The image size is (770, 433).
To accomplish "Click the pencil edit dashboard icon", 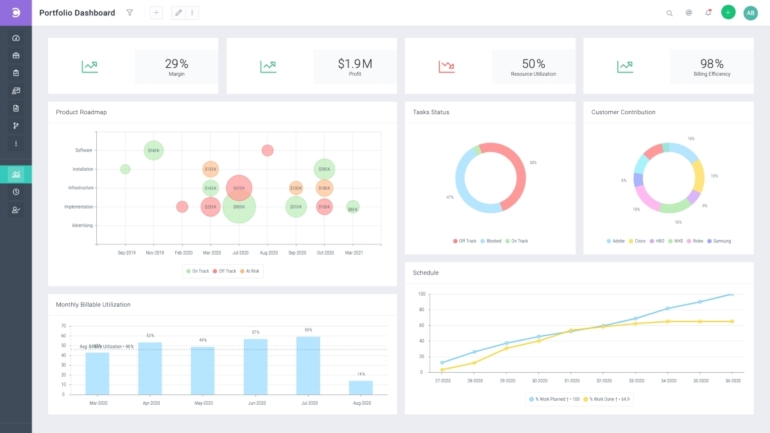I will pos(178,13).
